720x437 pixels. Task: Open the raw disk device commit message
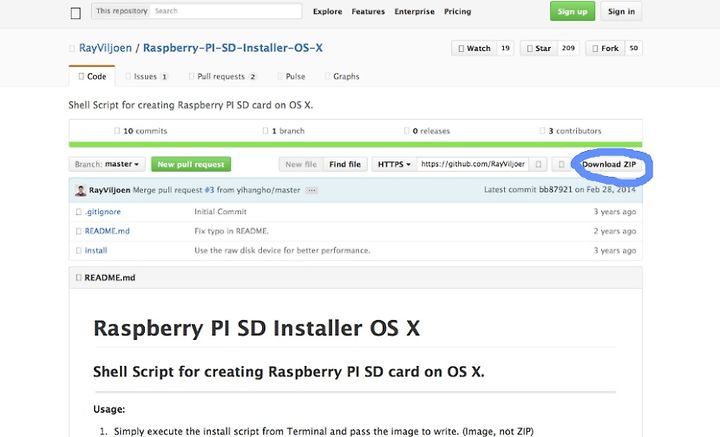point(282,250)
